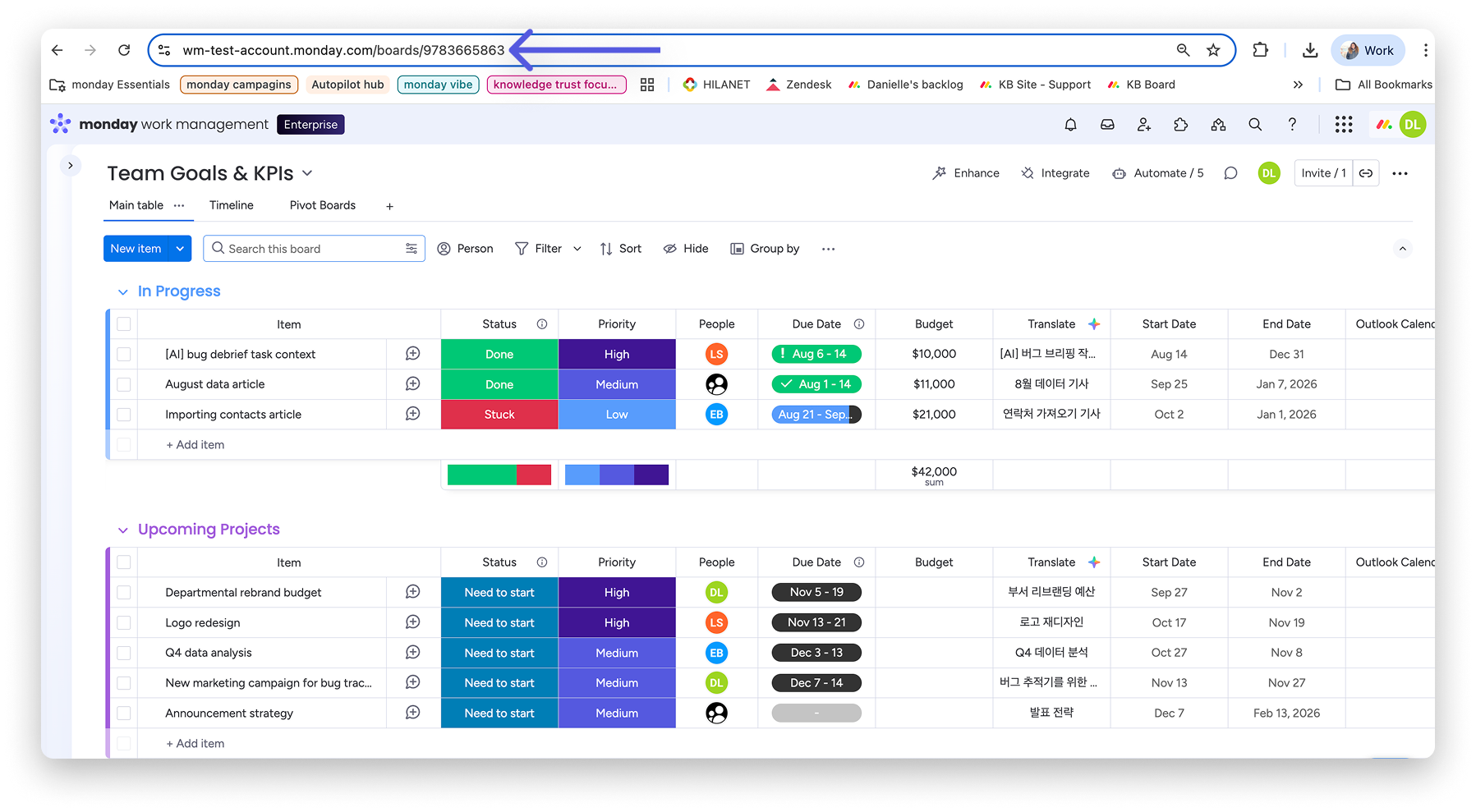Viewport: 1476px width, 812px height.
Task: Open the Zendesk bookmark
Action: click(798, 85)
